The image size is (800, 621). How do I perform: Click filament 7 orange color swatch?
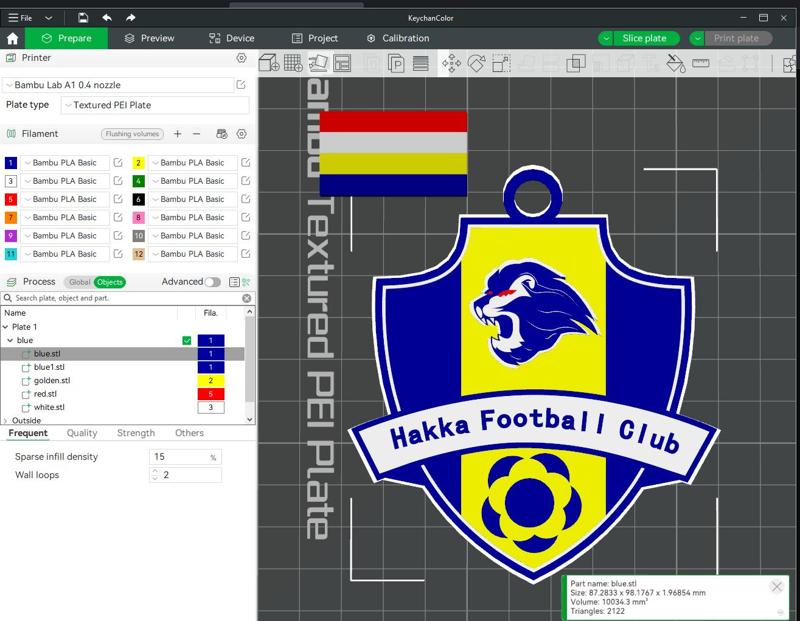(11, 217)
